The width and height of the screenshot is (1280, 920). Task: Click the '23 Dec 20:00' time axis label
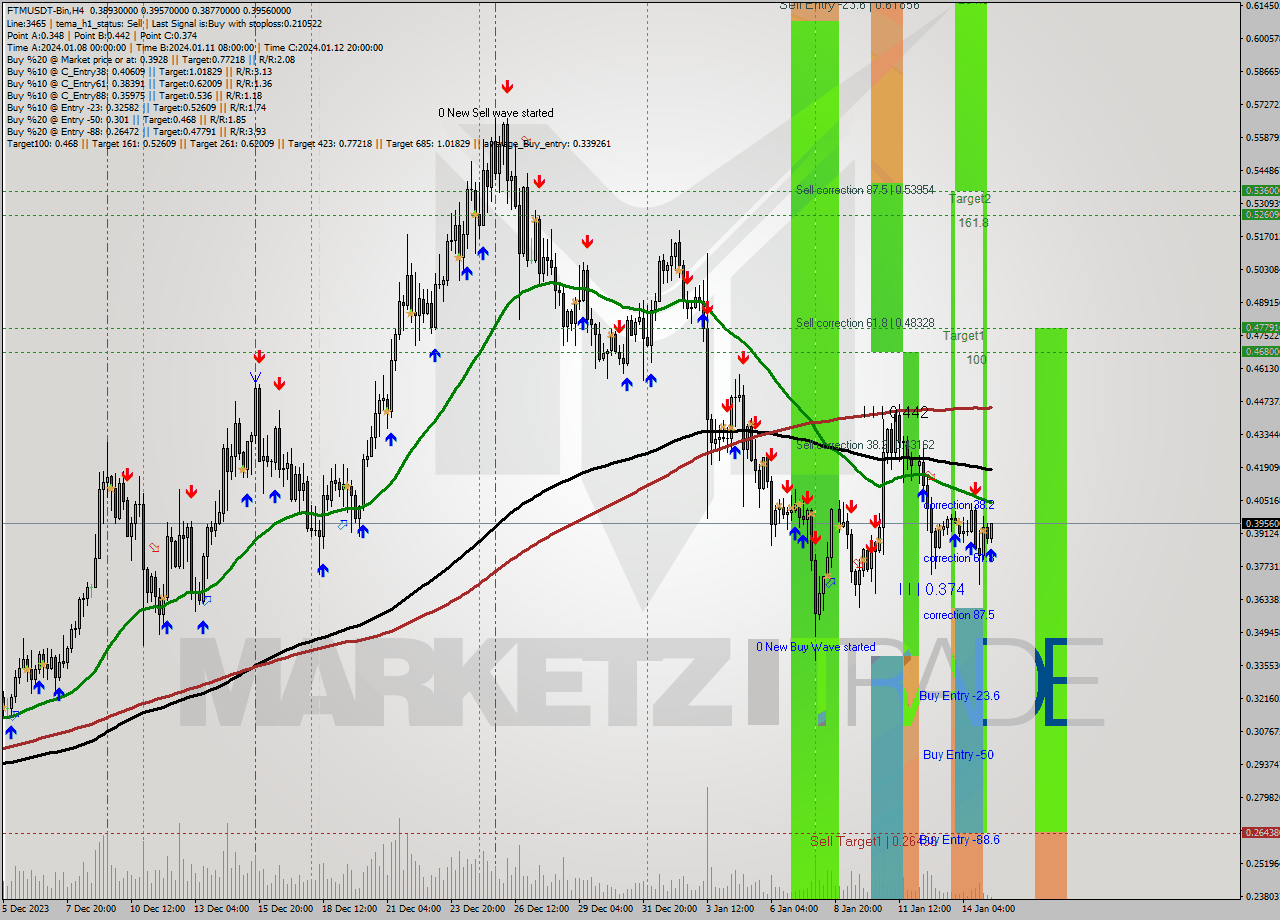click(477, 909)
